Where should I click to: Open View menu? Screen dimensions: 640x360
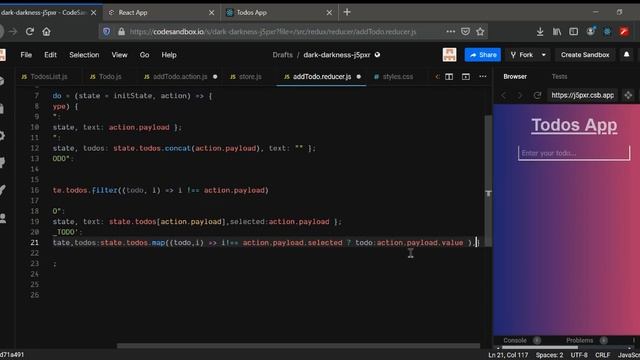click(120, 55)
